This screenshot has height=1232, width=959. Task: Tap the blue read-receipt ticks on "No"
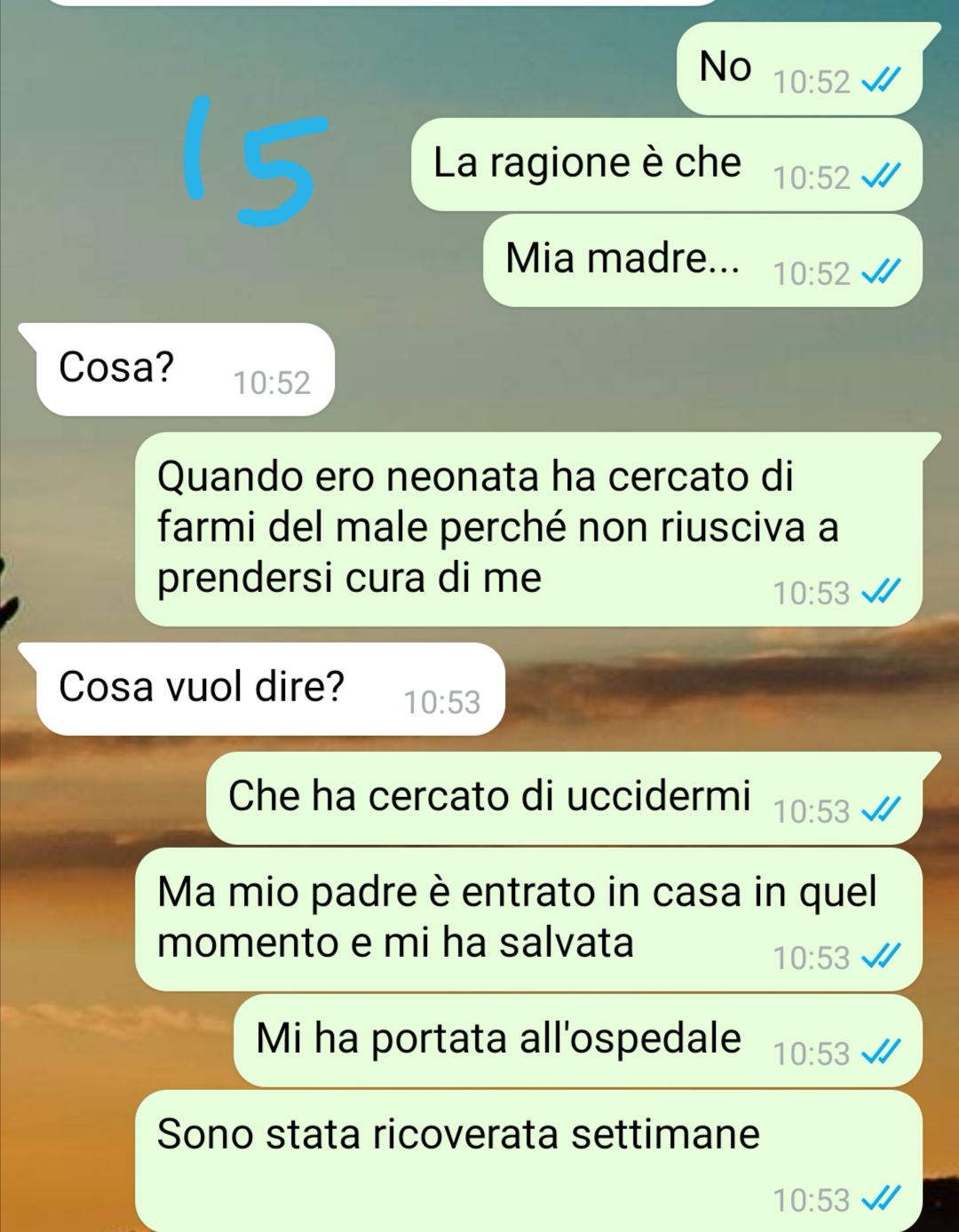coord(881,81)
